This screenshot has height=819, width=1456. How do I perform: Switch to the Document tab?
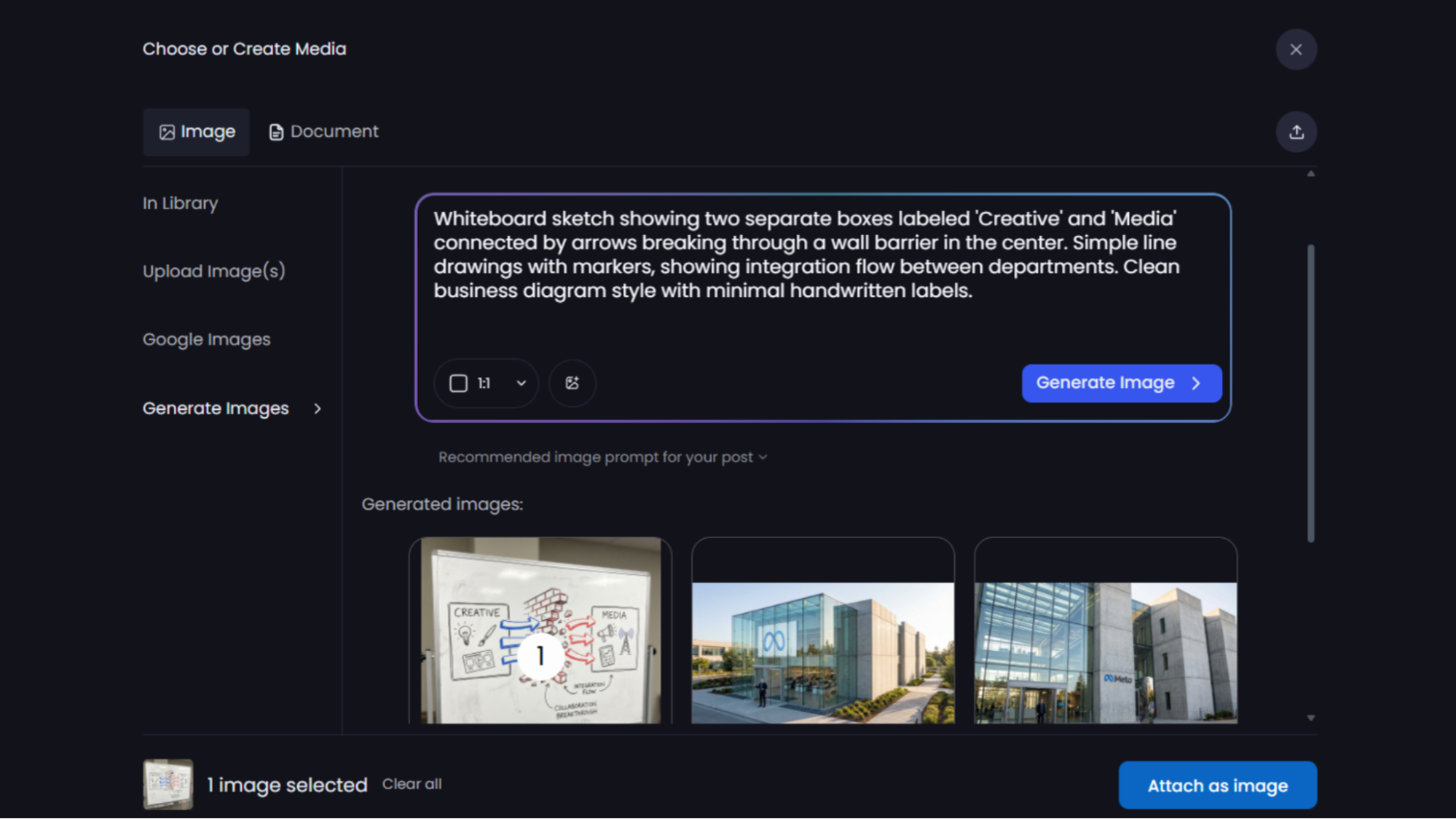coord(323,132)
